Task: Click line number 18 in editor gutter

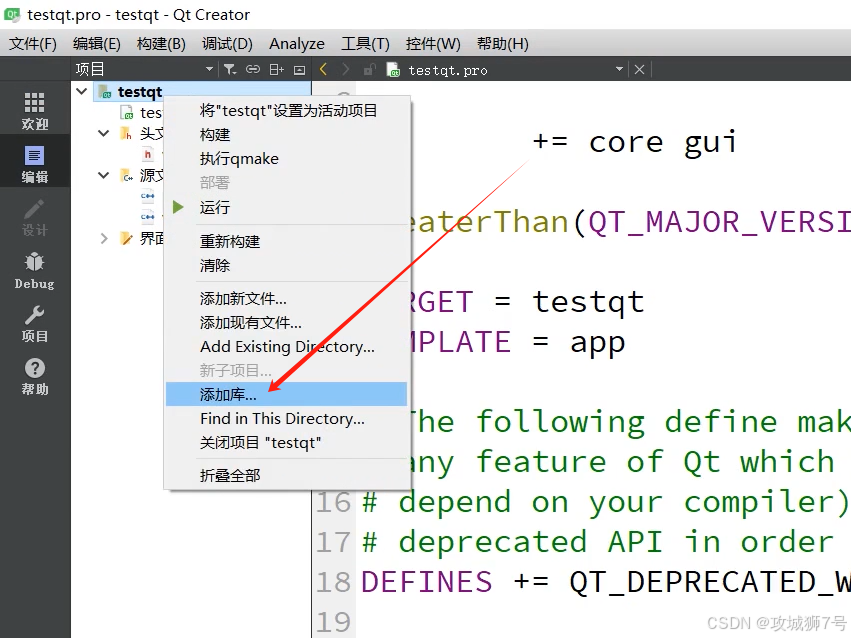Action: pyautogui.click(x=333, y=582)
